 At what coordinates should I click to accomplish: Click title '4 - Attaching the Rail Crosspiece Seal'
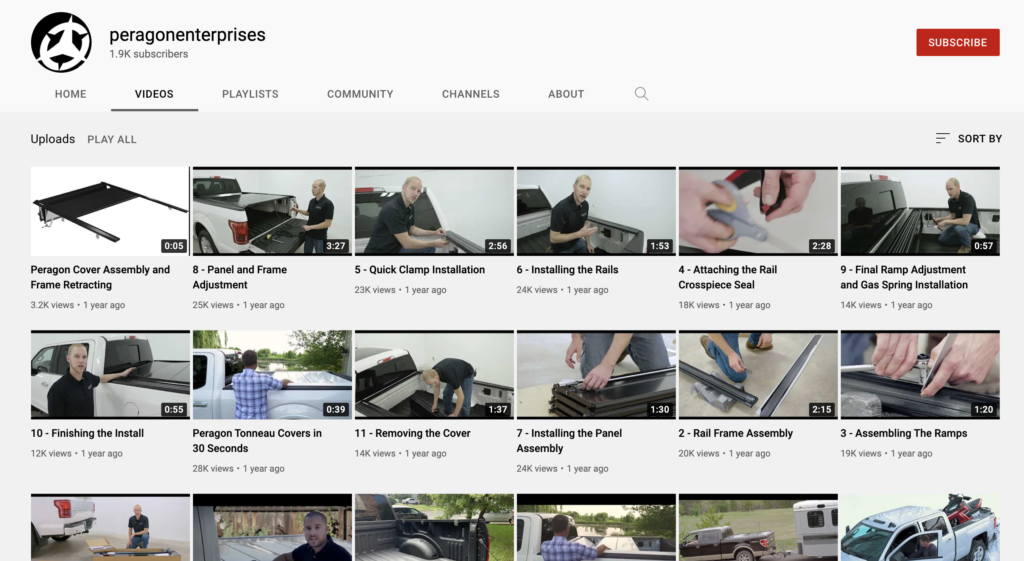point(728,277)
